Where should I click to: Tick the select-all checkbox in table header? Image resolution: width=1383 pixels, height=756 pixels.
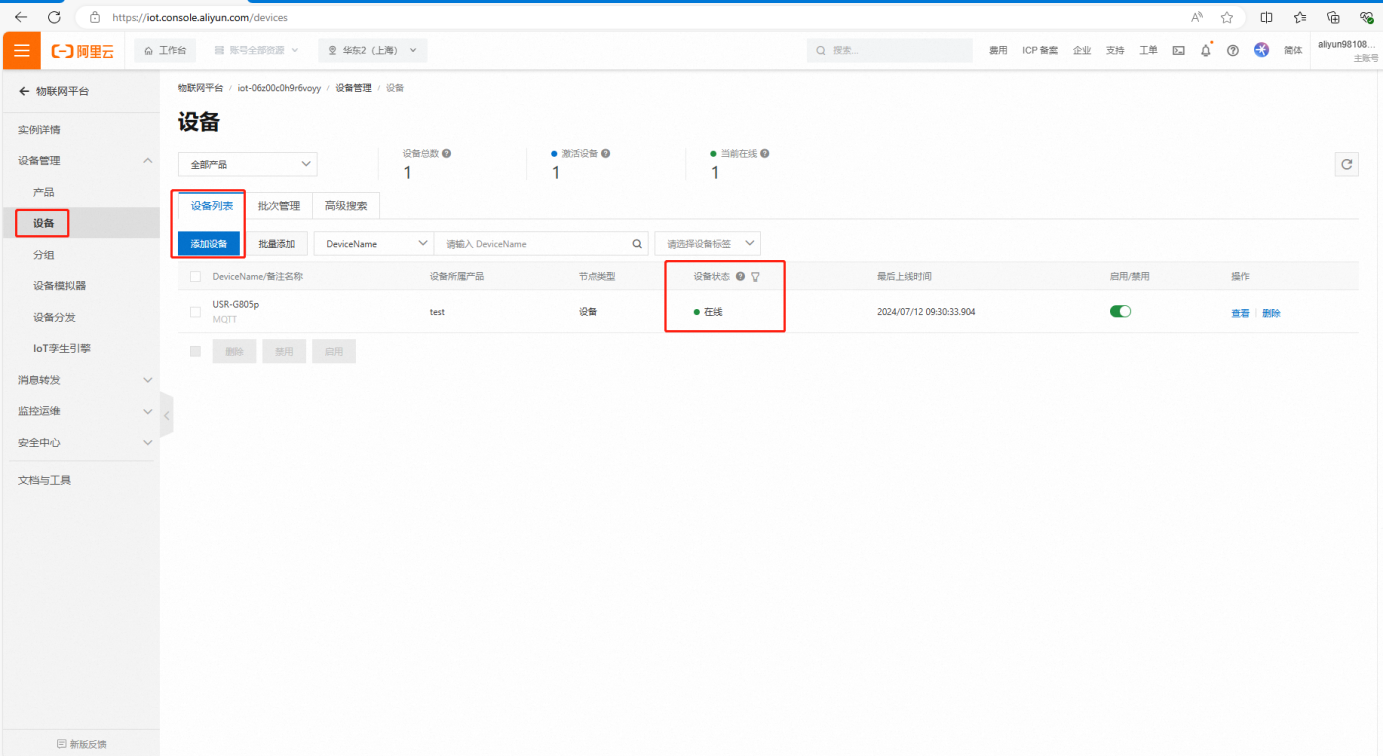click(x=195, y=277)
